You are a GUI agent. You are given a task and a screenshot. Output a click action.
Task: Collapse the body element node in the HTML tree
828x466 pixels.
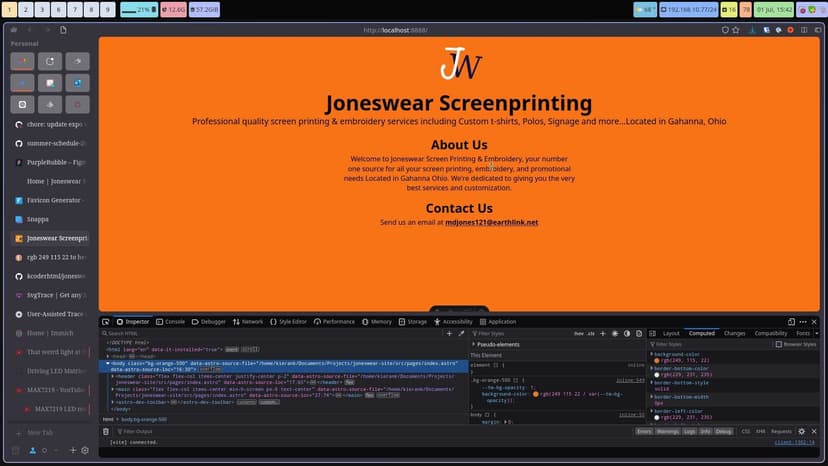point(109,363)
